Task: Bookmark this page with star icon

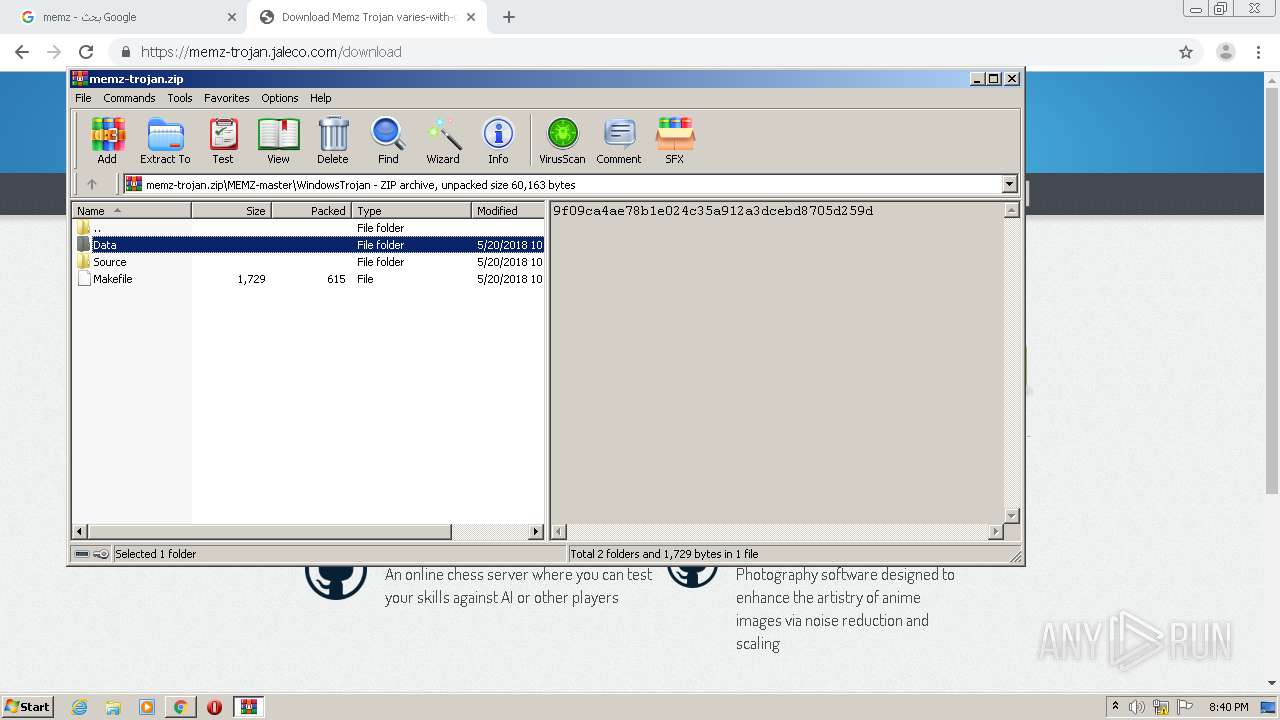Action: 1186,52
